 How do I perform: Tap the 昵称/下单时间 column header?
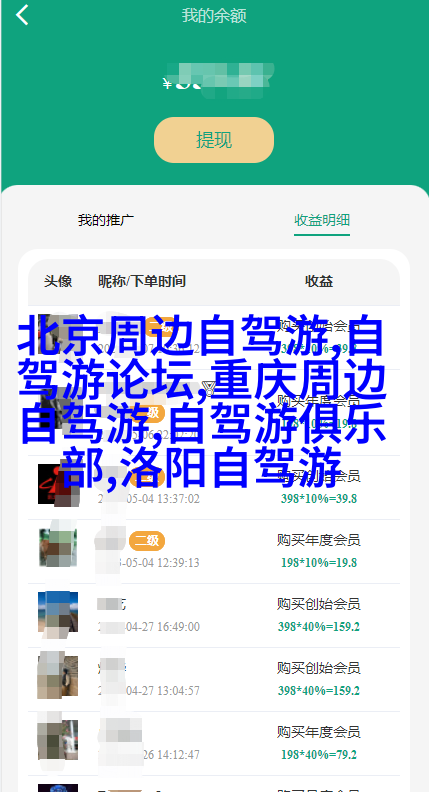141,281
